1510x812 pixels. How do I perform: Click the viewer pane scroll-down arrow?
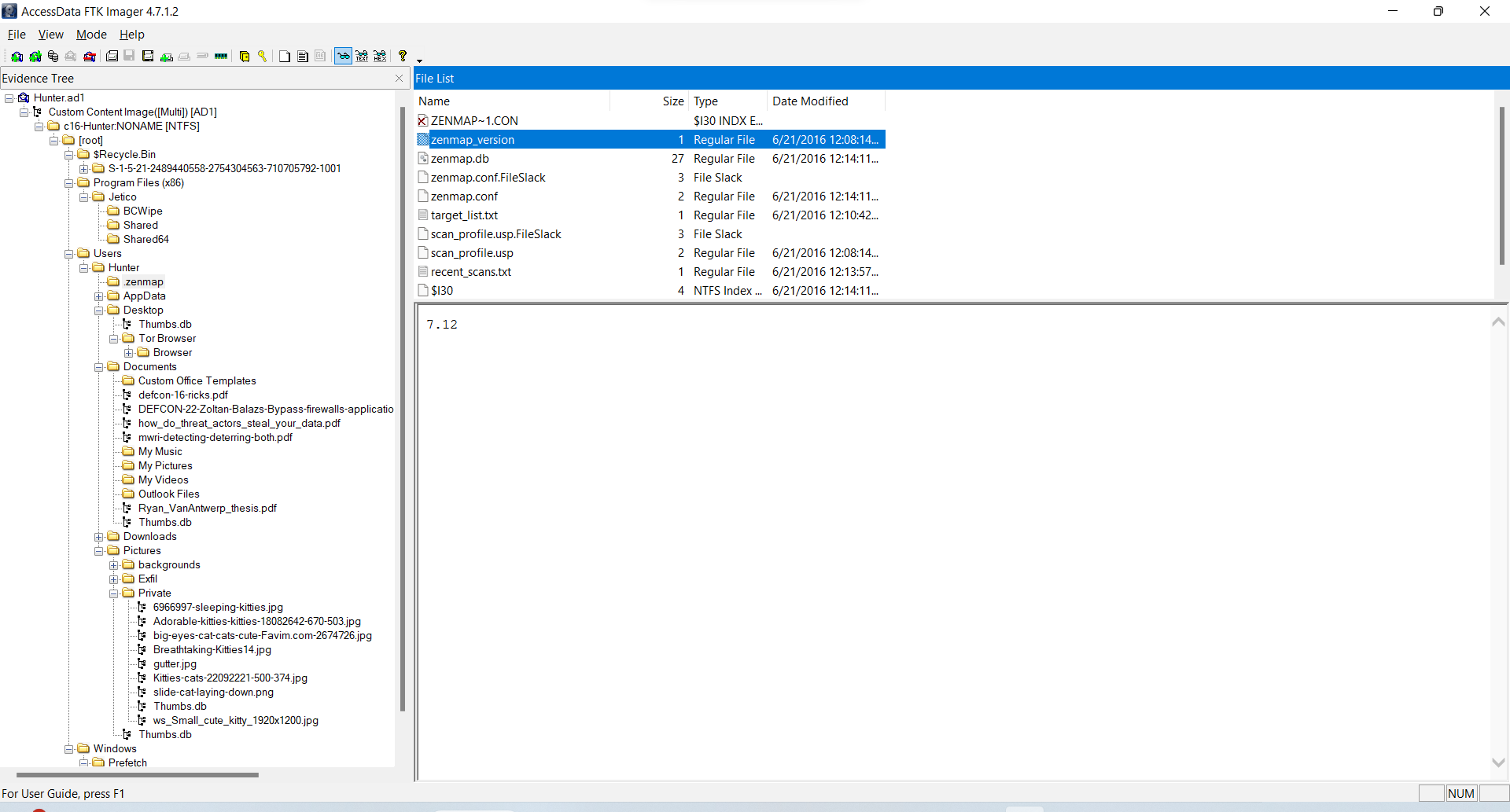(1499, 762)
